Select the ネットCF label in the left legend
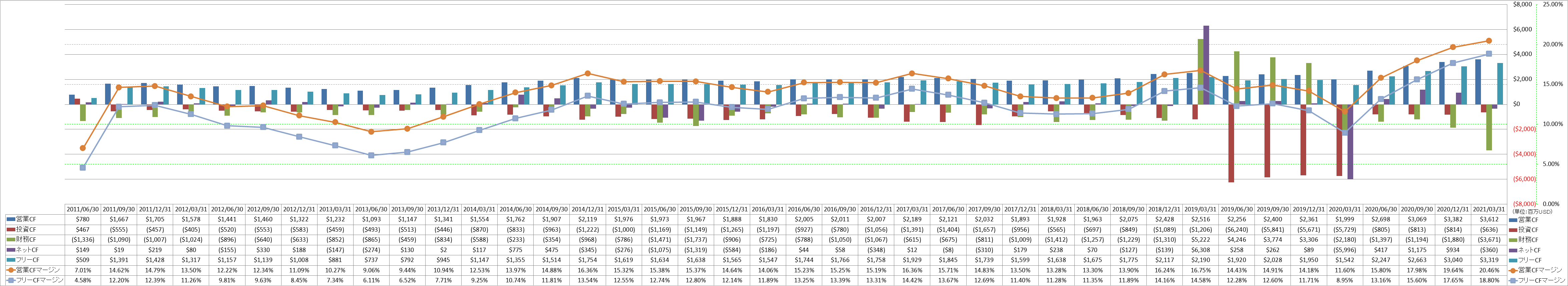The image size is (1568, 286). point(28,250)
